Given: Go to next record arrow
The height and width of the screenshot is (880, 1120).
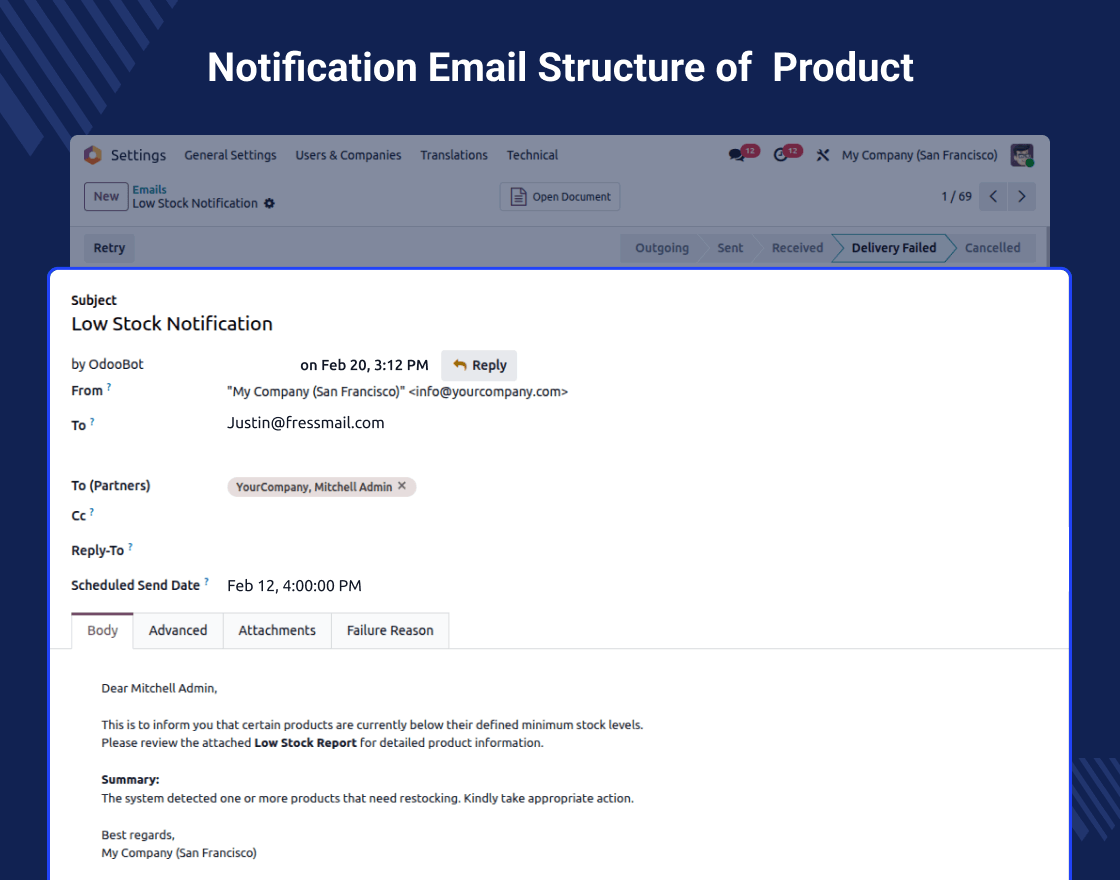Looking at the screenshot, I should (x=1021, y=197).
